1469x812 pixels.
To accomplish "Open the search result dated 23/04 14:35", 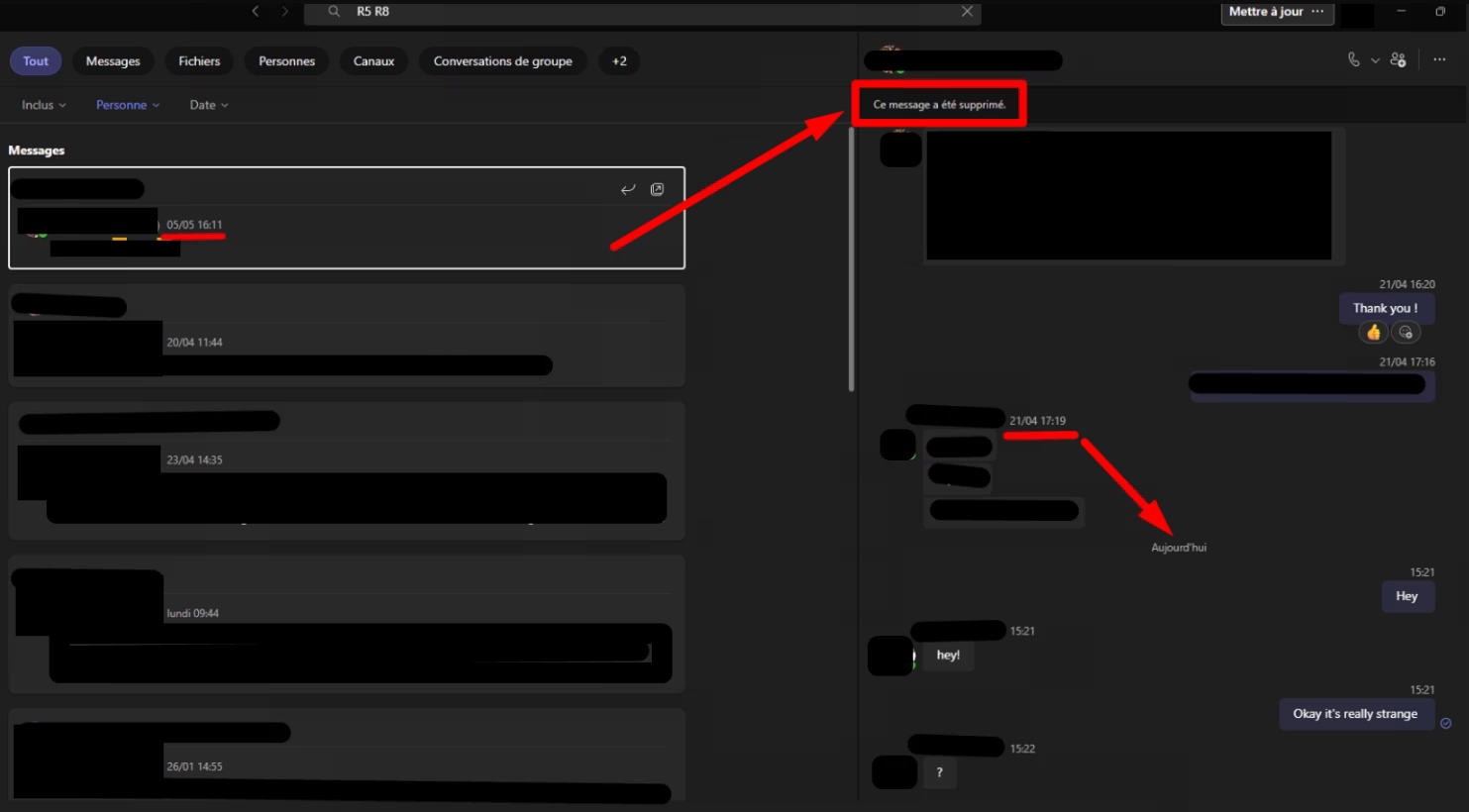I will point(347,470).
